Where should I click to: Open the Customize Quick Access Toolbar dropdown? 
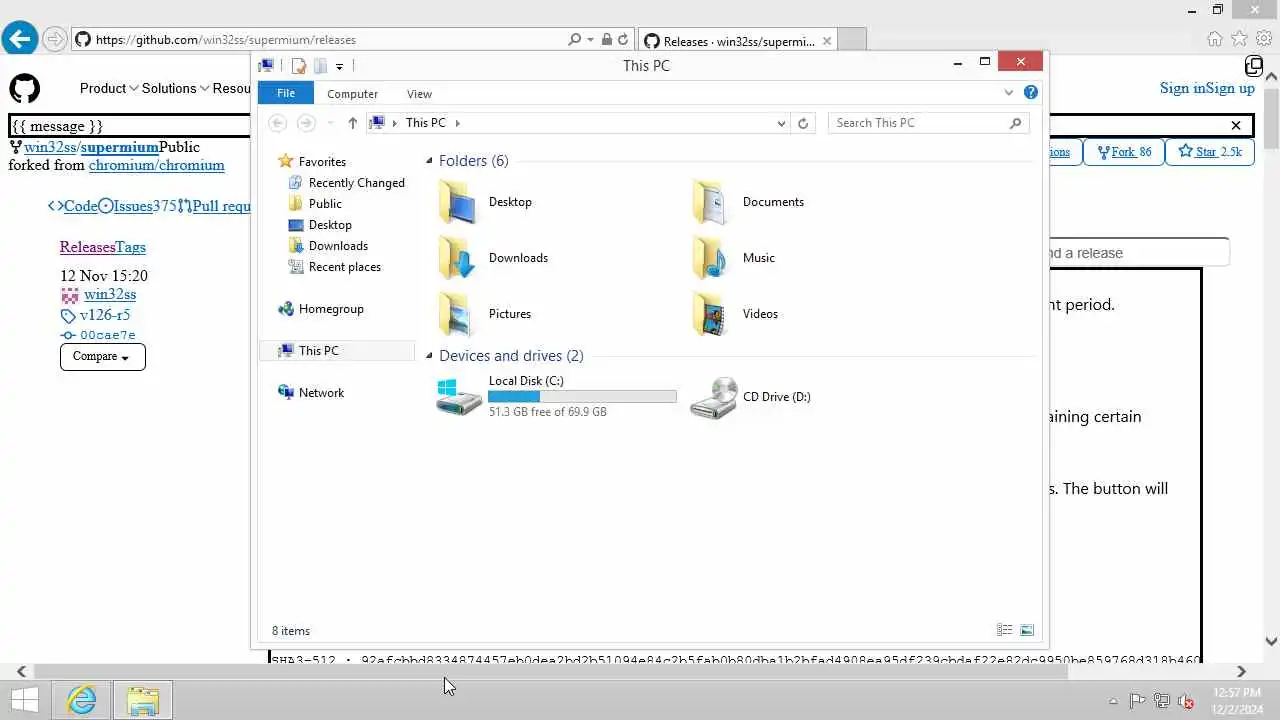(339, 66)
